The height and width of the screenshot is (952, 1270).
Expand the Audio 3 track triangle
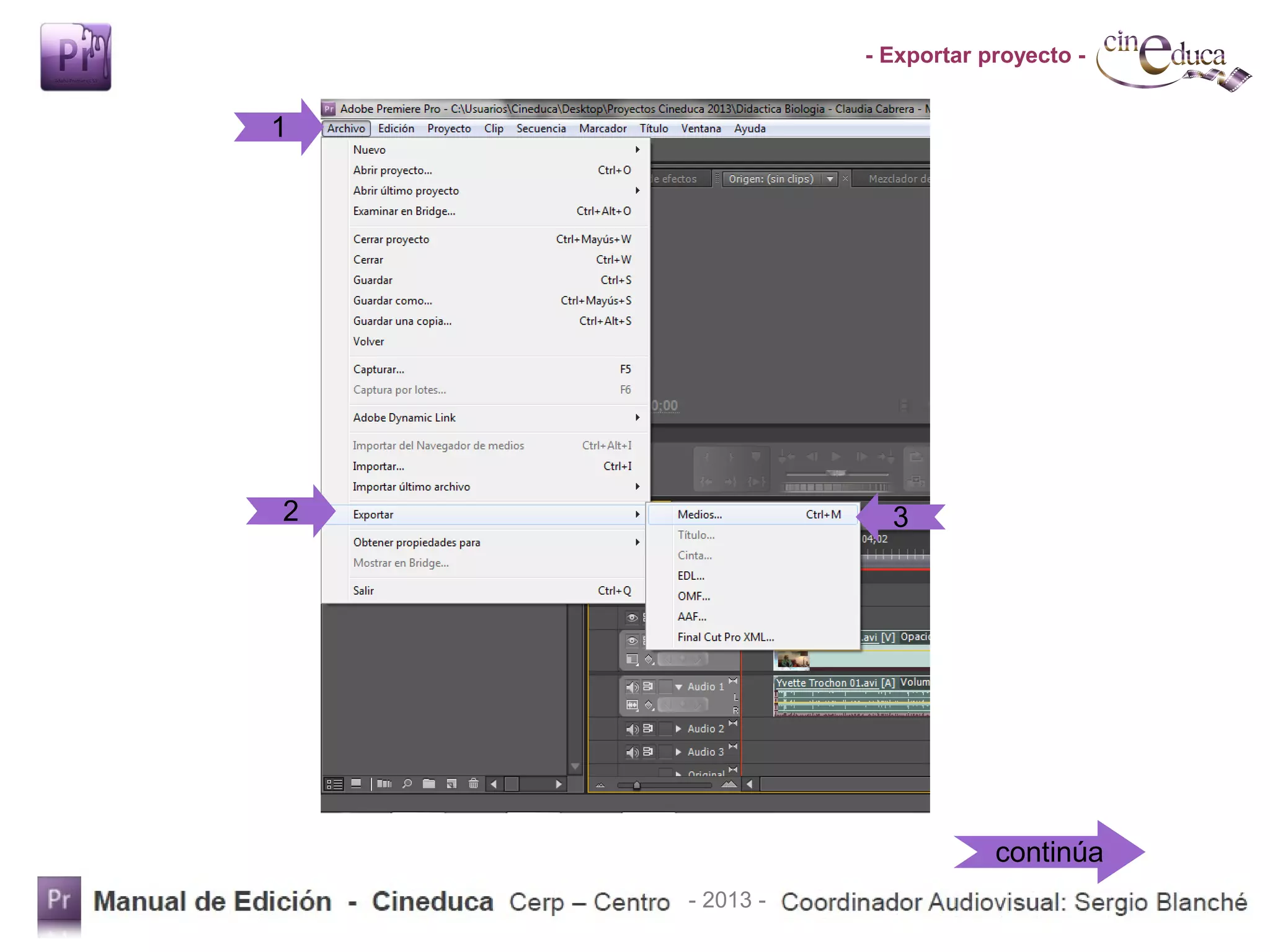pos(678,752)
